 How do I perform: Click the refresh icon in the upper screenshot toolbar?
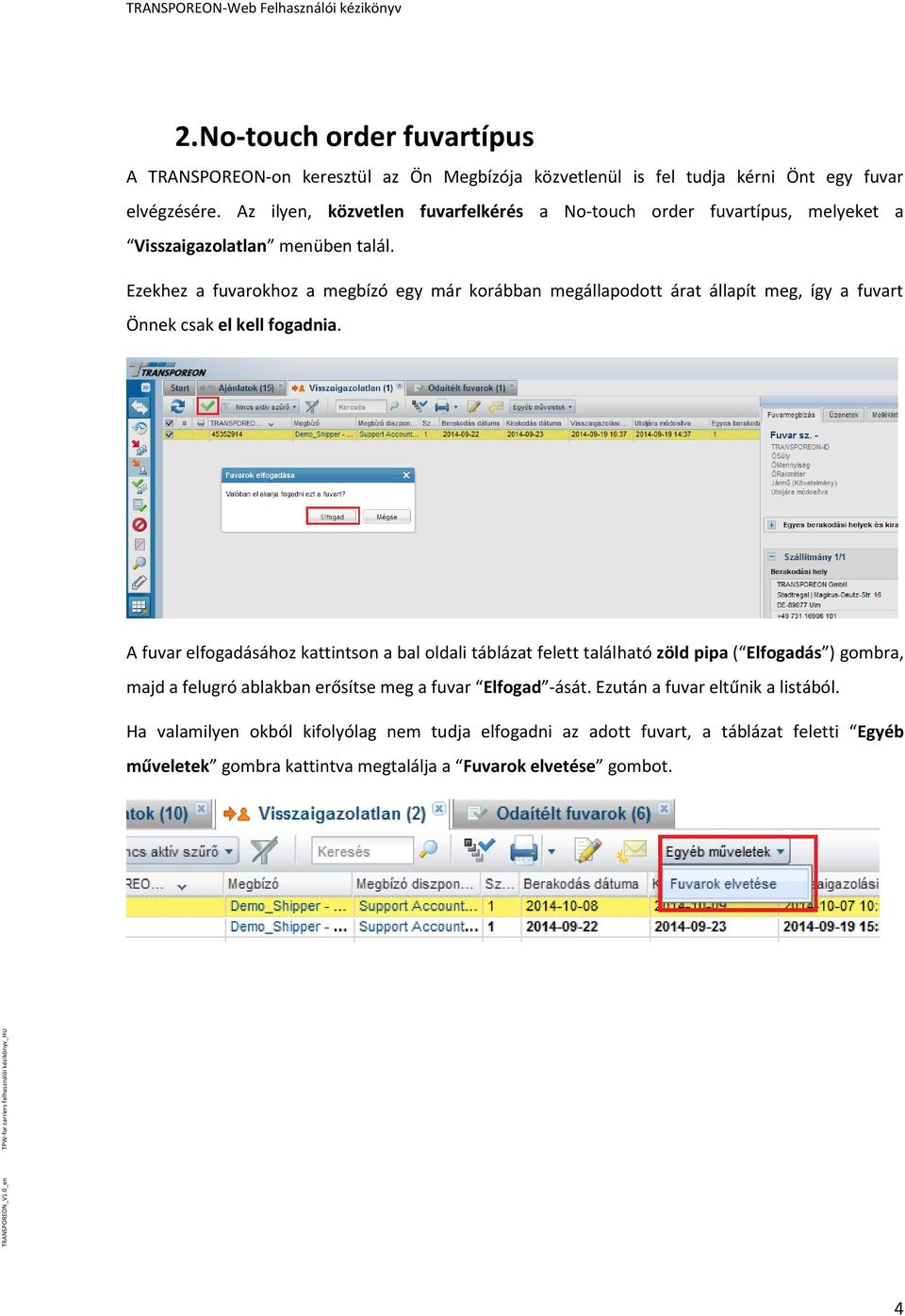pyautogui.click(x=178, y=406)
